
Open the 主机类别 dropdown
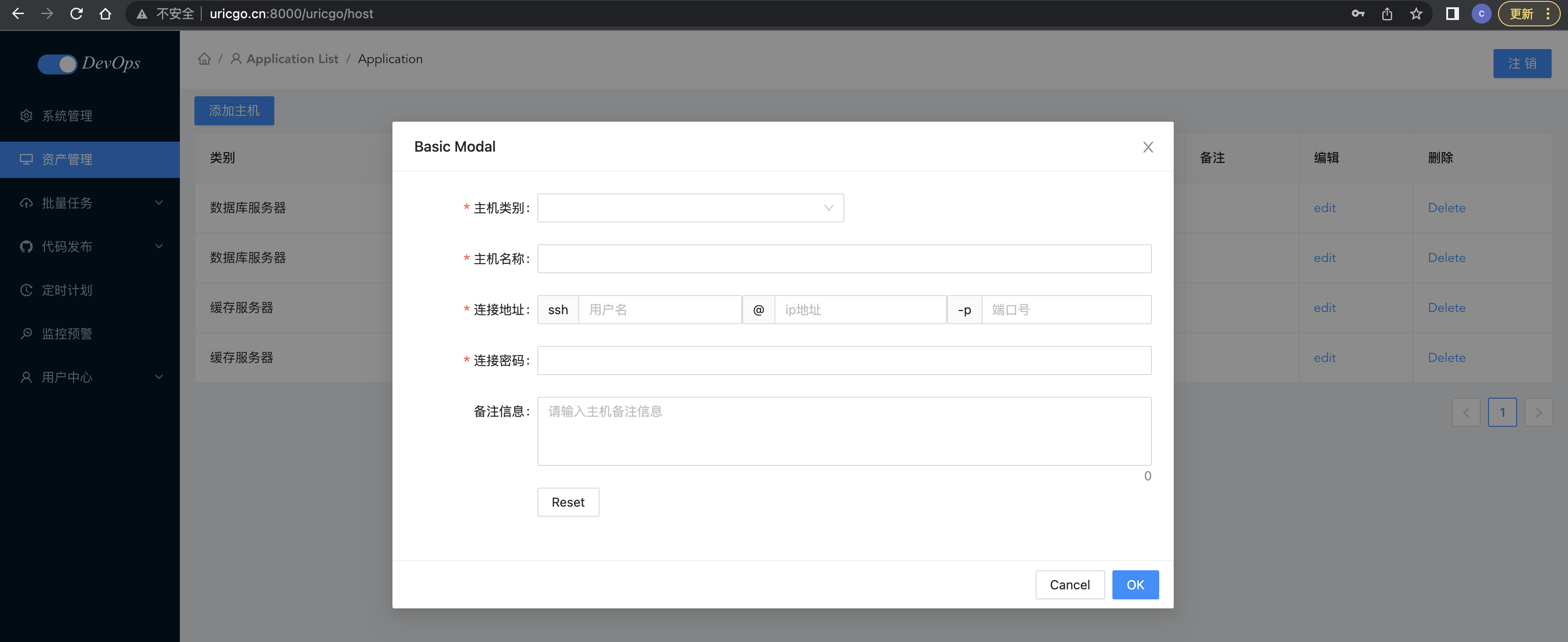pos(690,208)
